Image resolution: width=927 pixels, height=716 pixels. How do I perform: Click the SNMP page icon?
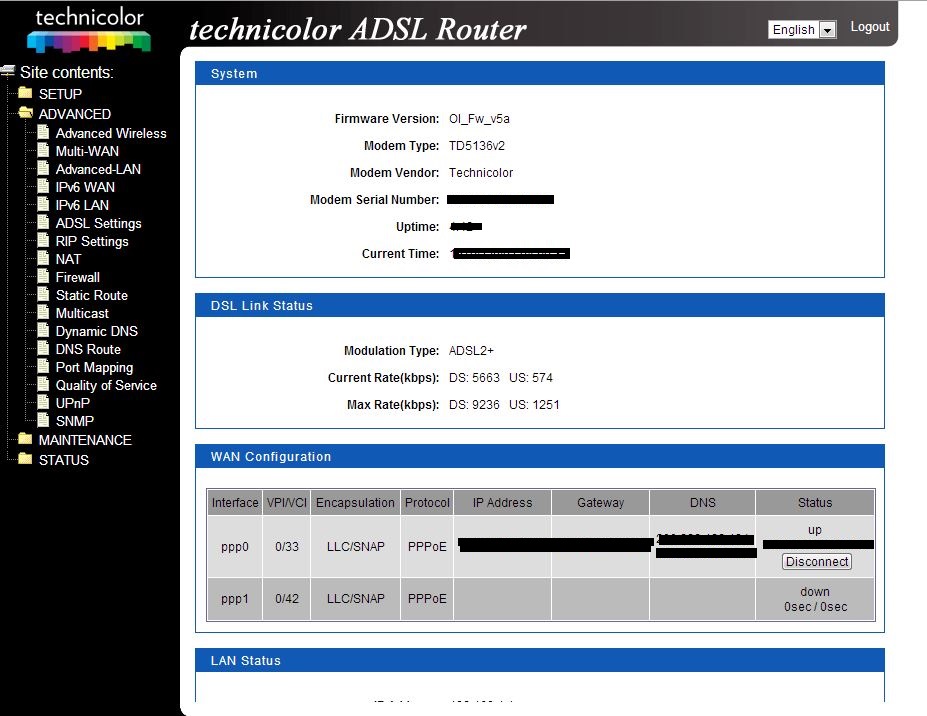tap(43, 420)
